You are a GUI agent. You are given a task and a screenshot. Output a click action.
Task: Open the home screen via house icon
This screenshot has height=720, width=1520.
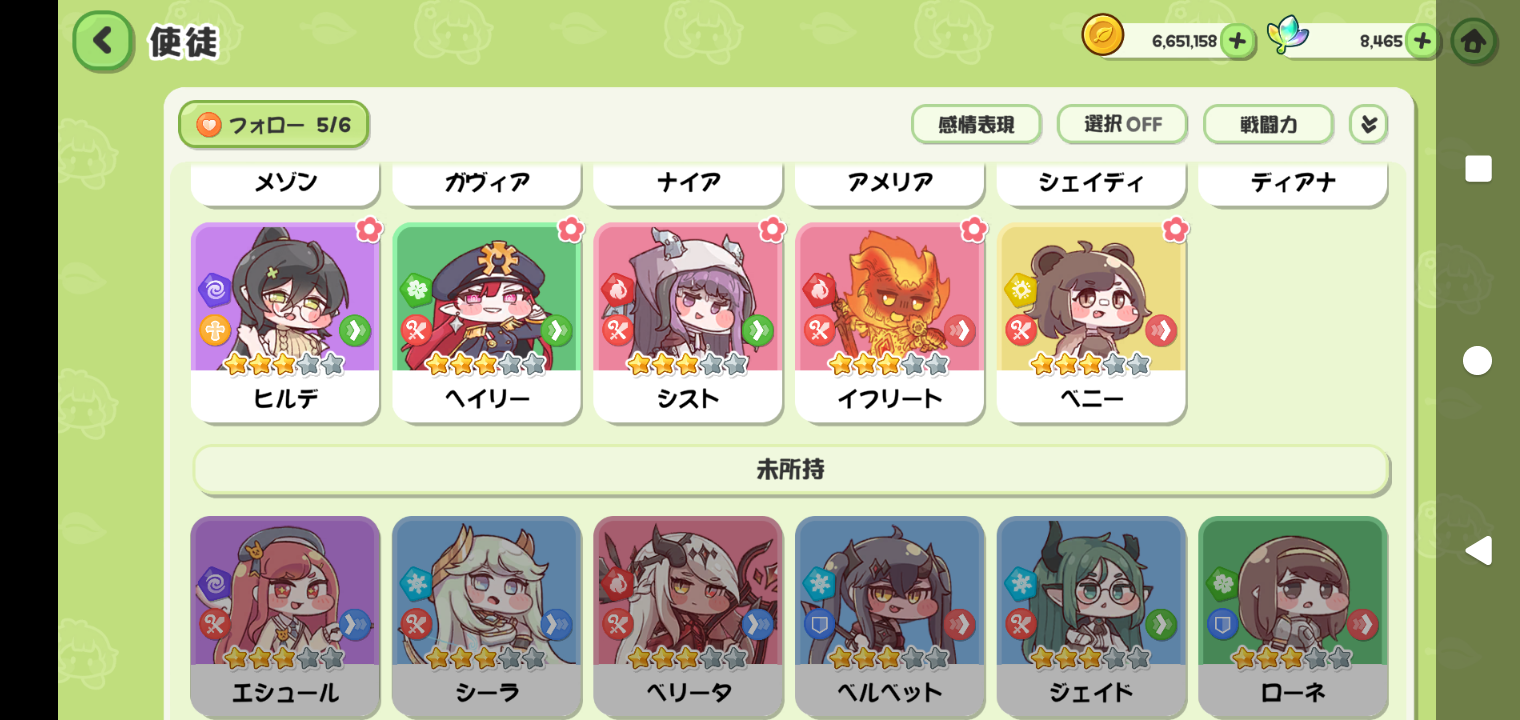(1473, 41)
